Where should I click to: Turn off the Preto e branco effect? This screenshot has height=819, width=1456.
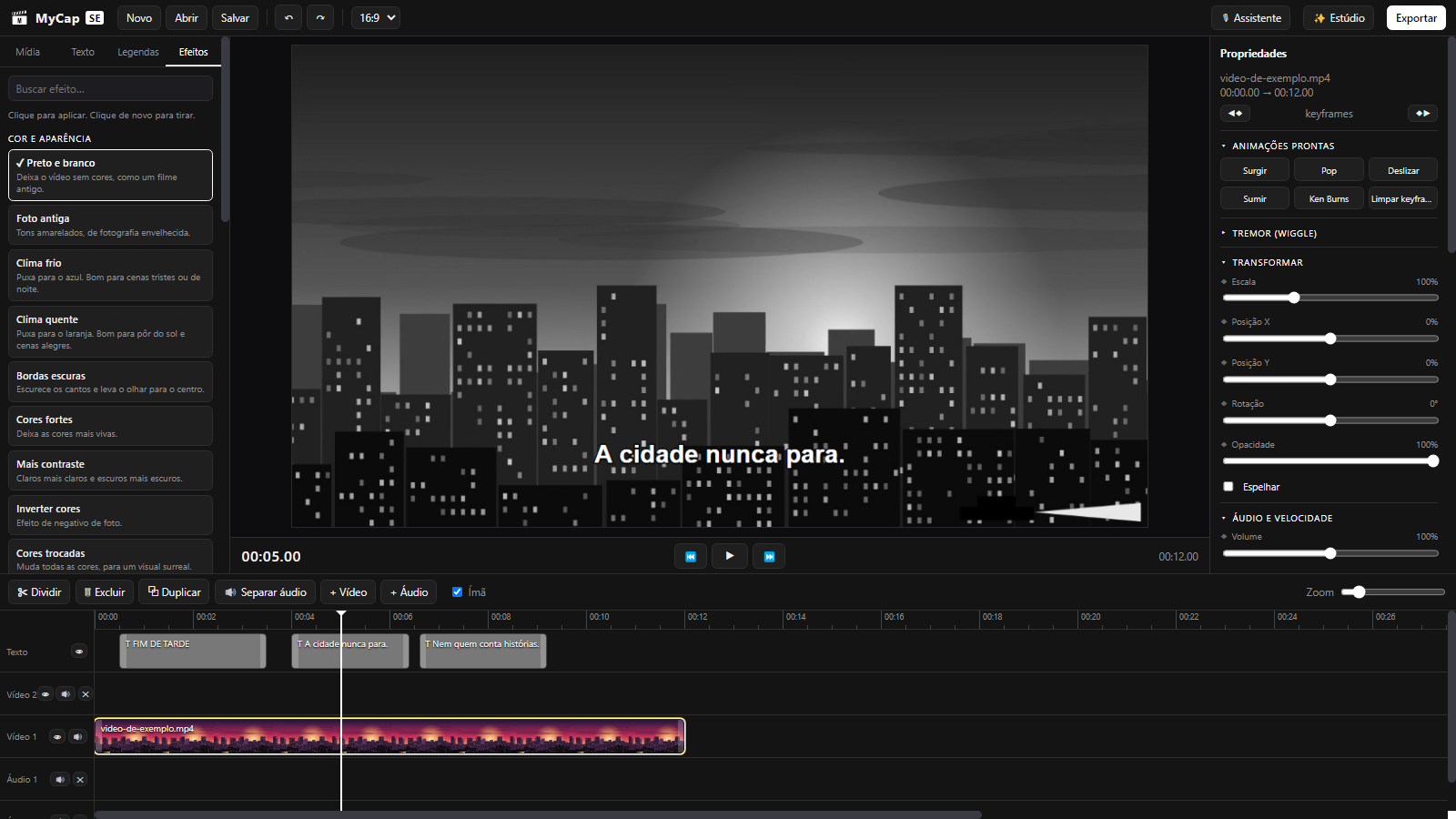pyautogui.click(x=110, y=175)
